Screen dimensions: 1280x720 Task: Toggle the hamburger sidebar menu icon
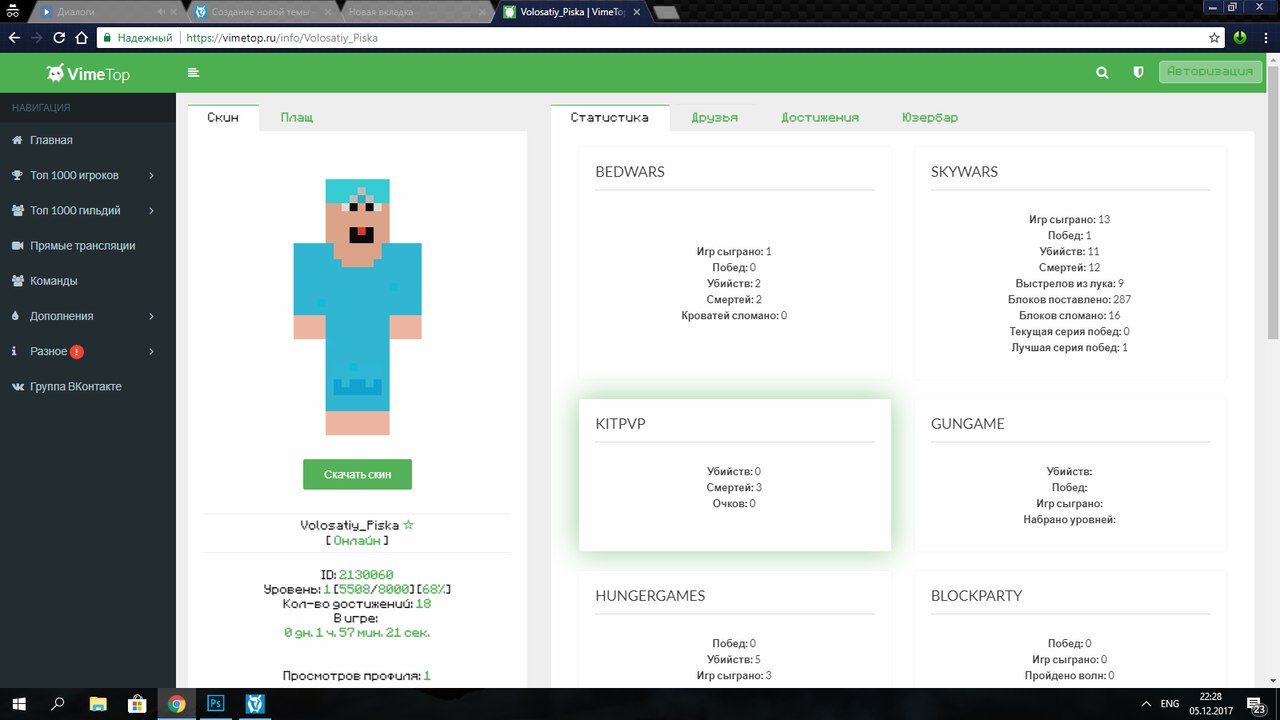[x=193, y=72]
